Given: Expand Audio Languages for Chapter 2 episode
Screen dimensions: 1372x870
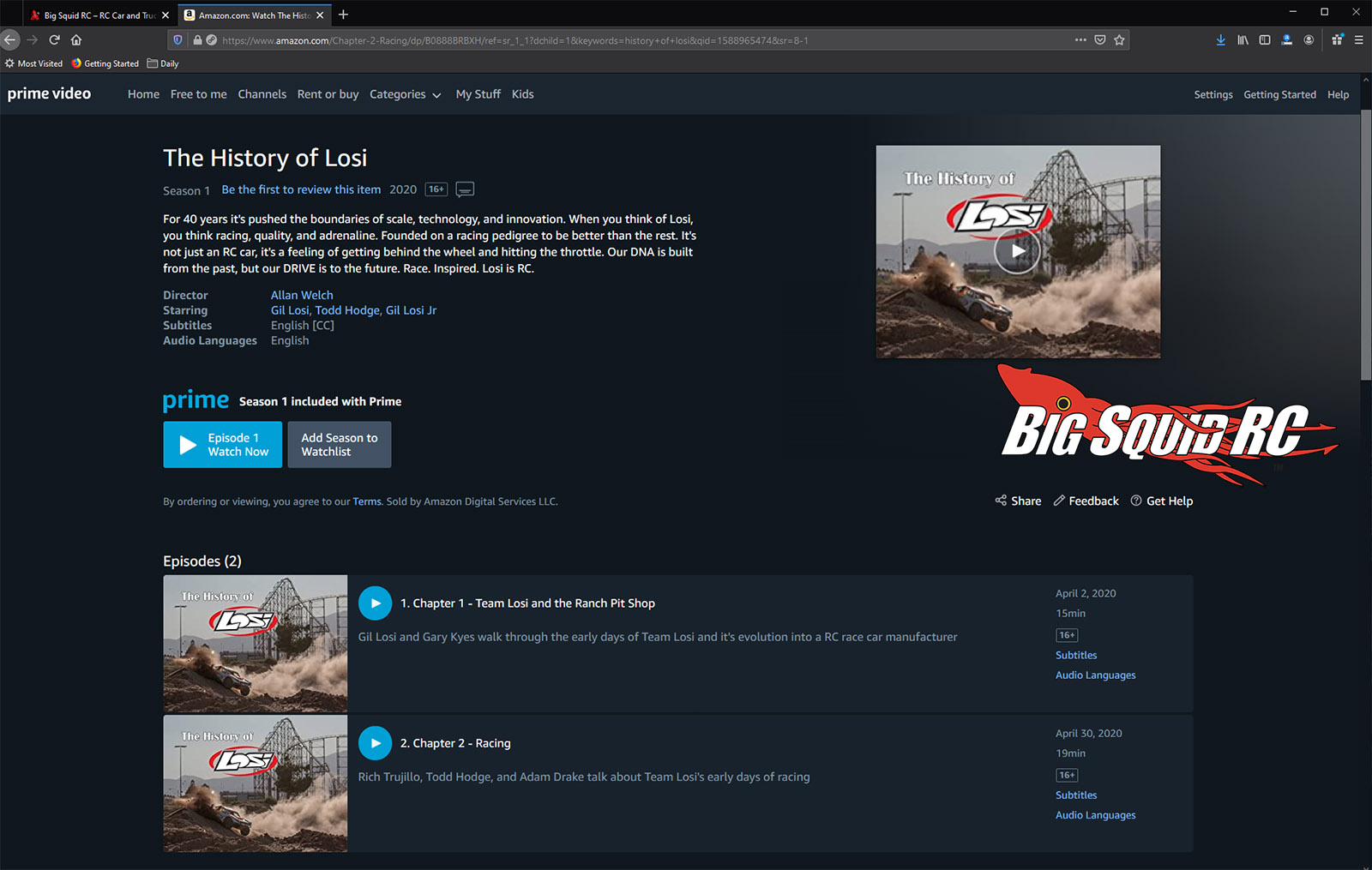Looking at the screenshot, I should pos(1095,814).
